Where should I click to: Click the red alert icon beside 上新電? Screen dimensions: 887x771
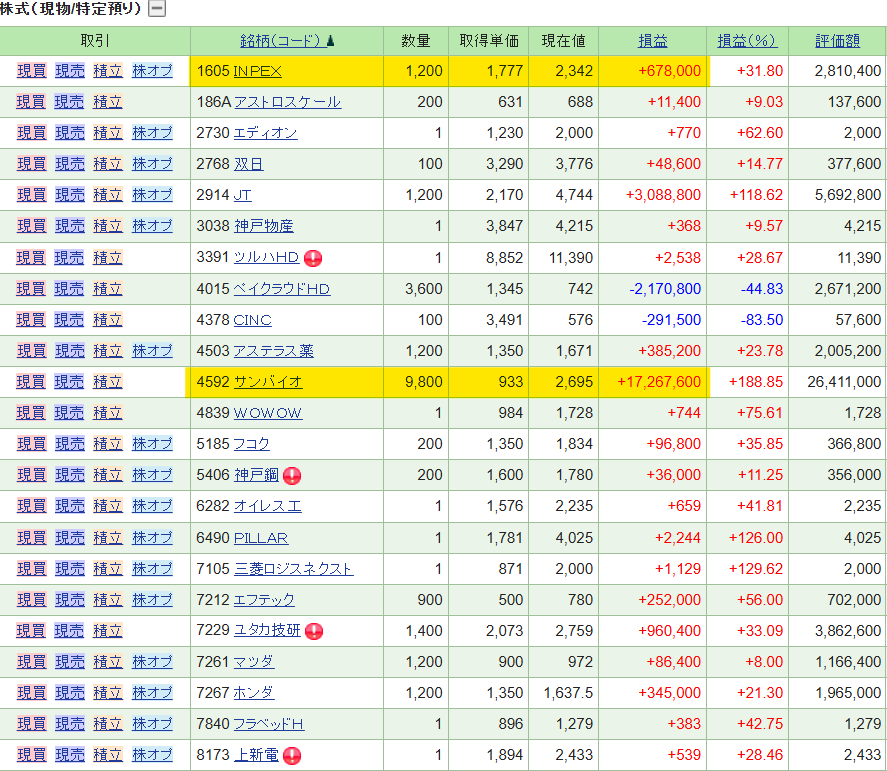coord(292,756)
